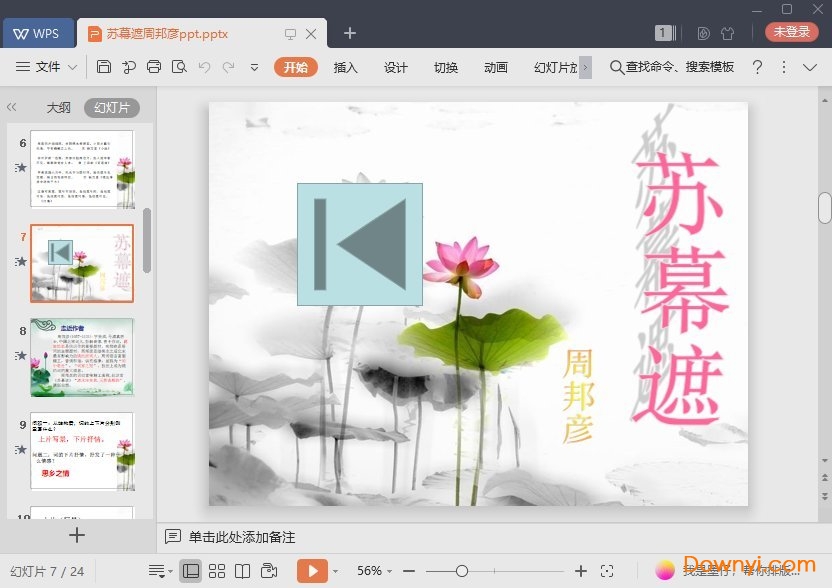Click the Redo icon
Image resolution: width=832 pixels, height=588 pixels.
point(228,66)
